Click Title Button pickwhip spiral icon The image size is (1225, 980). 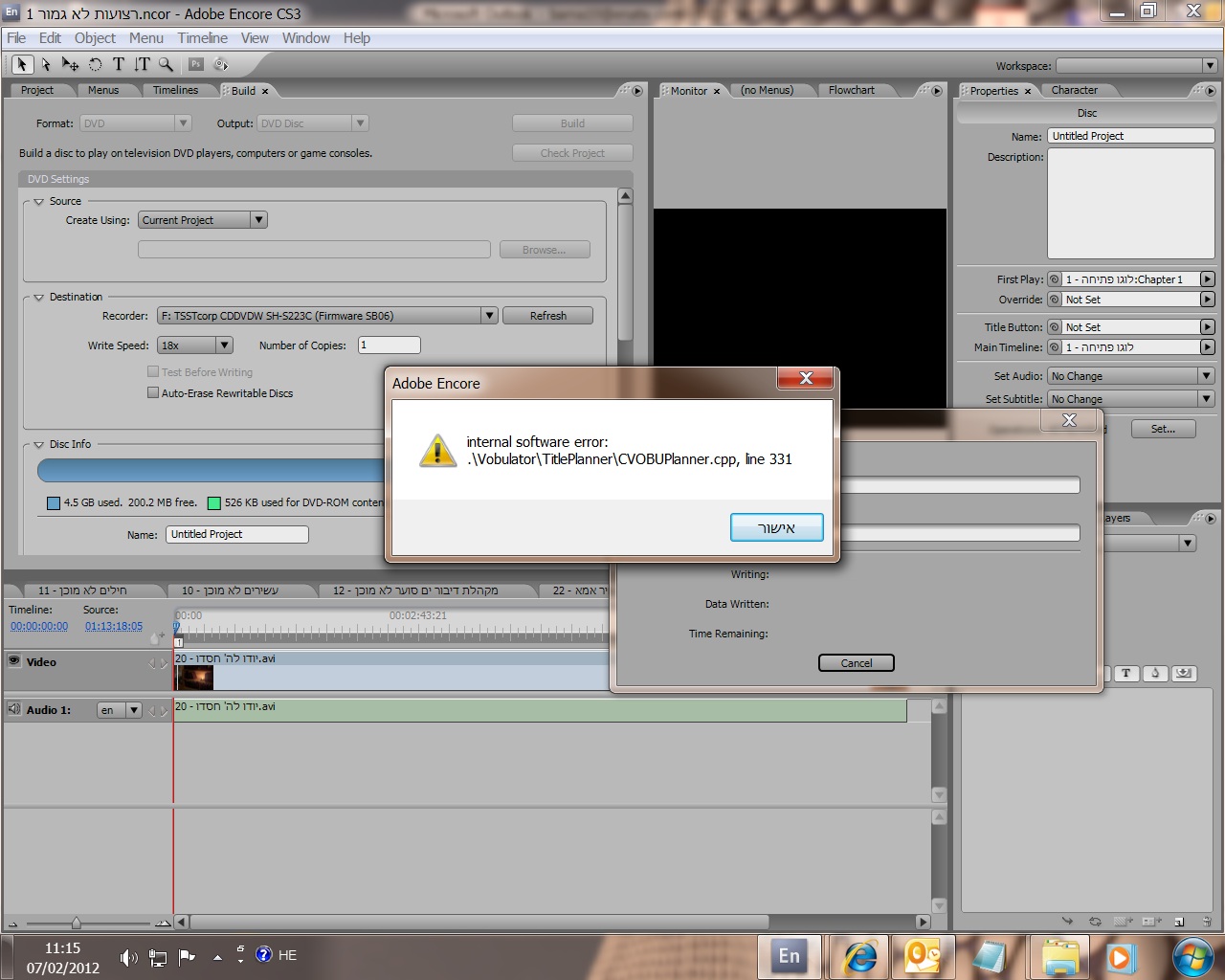(x=1055, y=327)
